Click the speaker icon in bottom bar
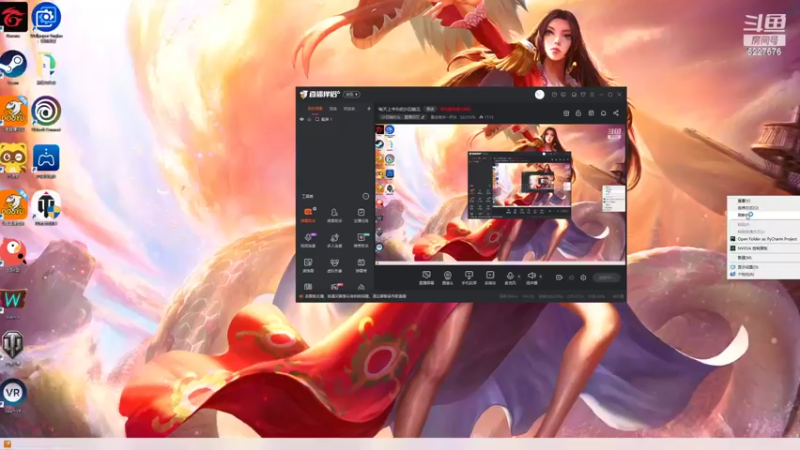The width and height of the screenshot is (800, 450). click(531, 278)
